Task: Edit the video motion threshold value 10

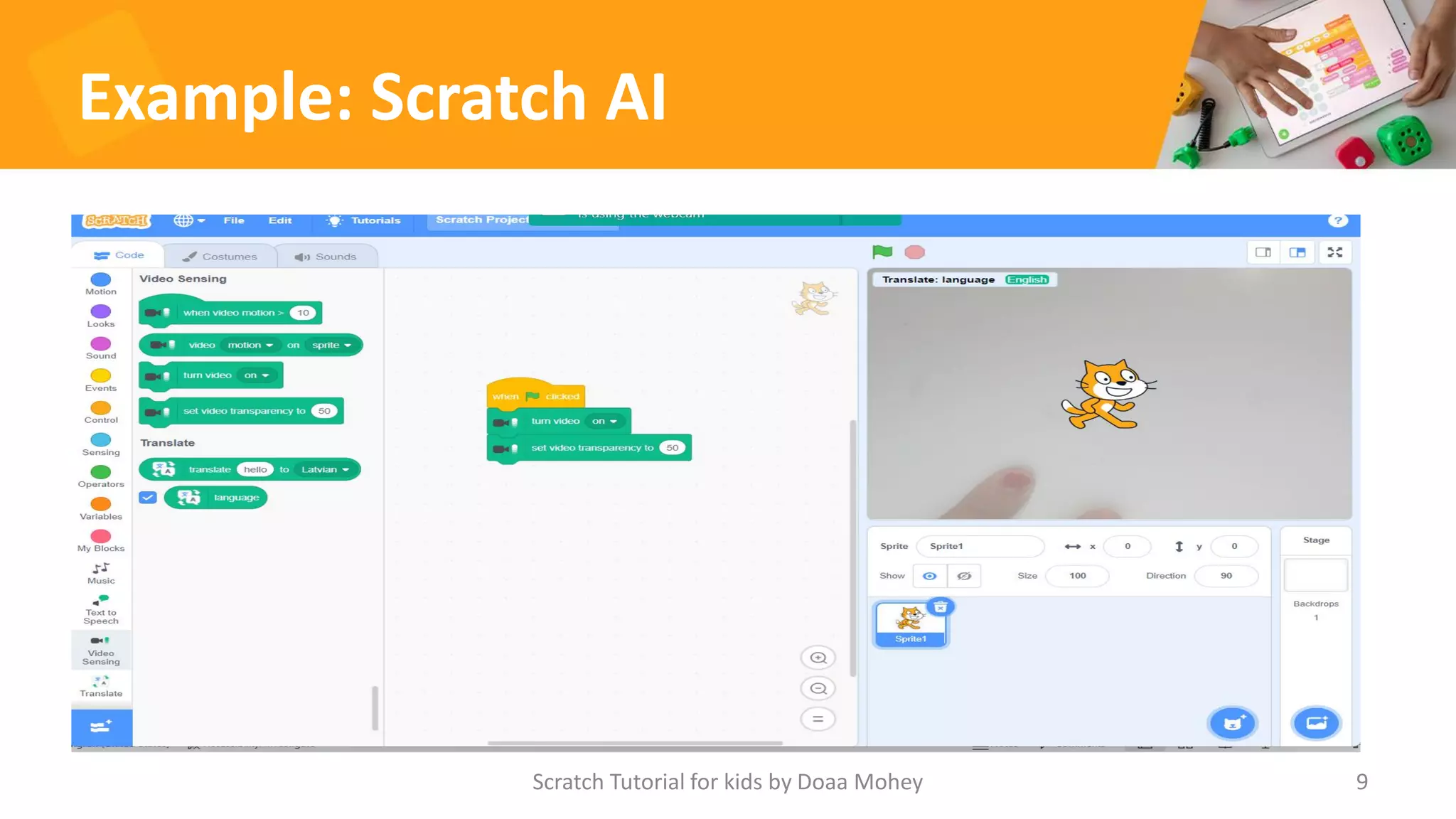Action: click(x=303, y=313)
